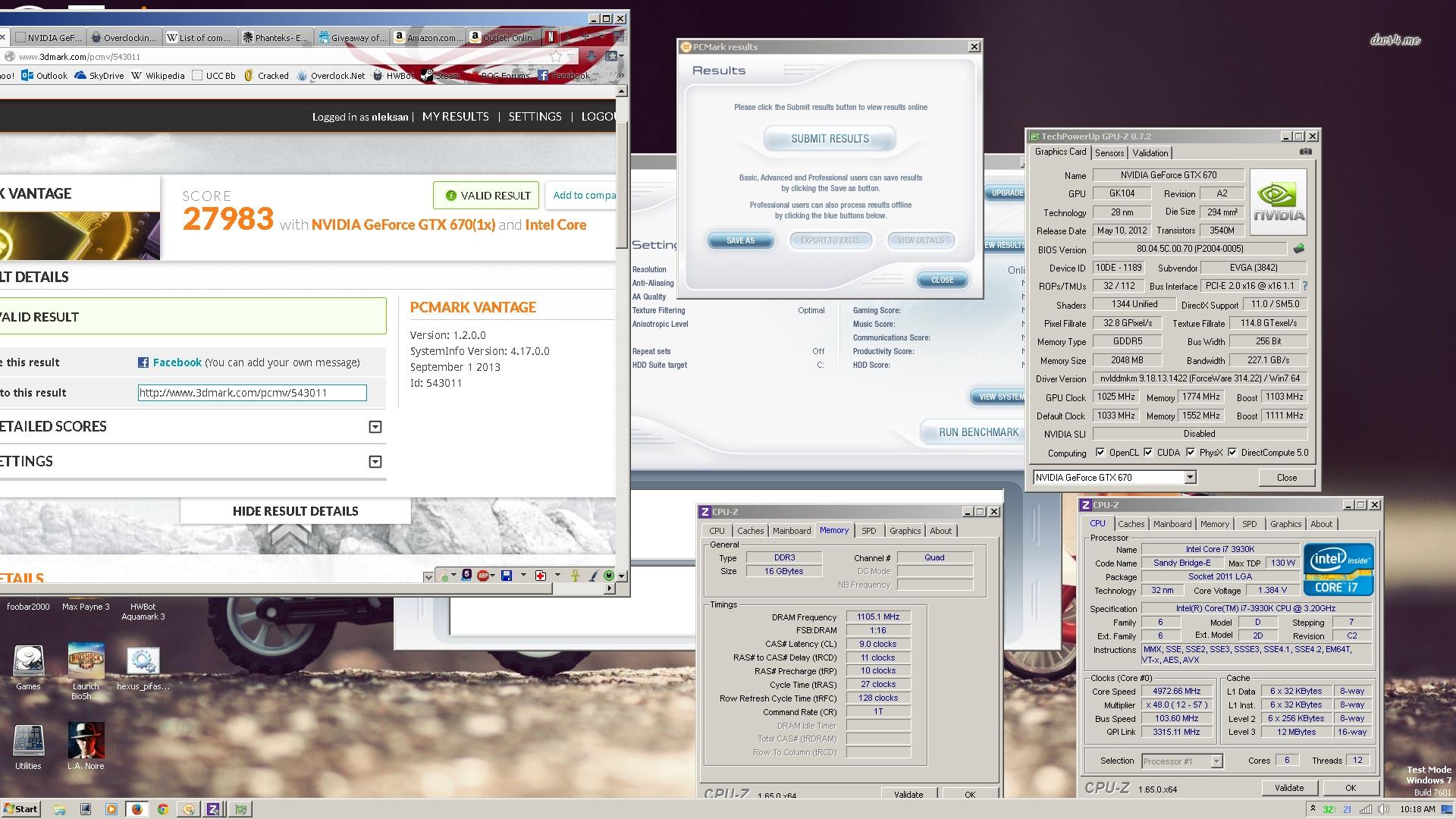Open the dropdown arrow beside Adblock Plus icon
The width and height of the screenshot is (1456, 819).
click(x=493, y=575)
